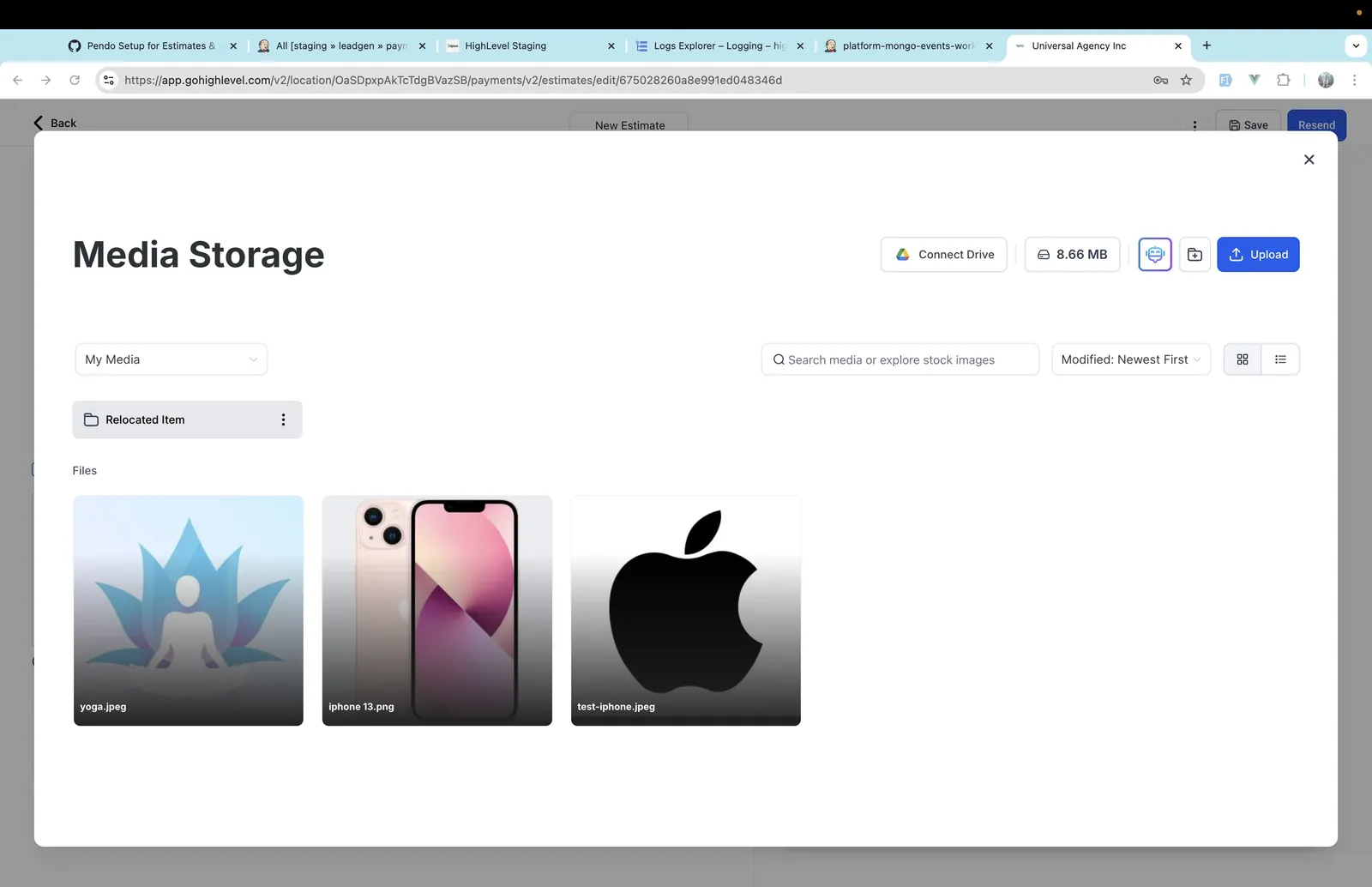Open the Vue devtools extension icon

coord(1255,80)
